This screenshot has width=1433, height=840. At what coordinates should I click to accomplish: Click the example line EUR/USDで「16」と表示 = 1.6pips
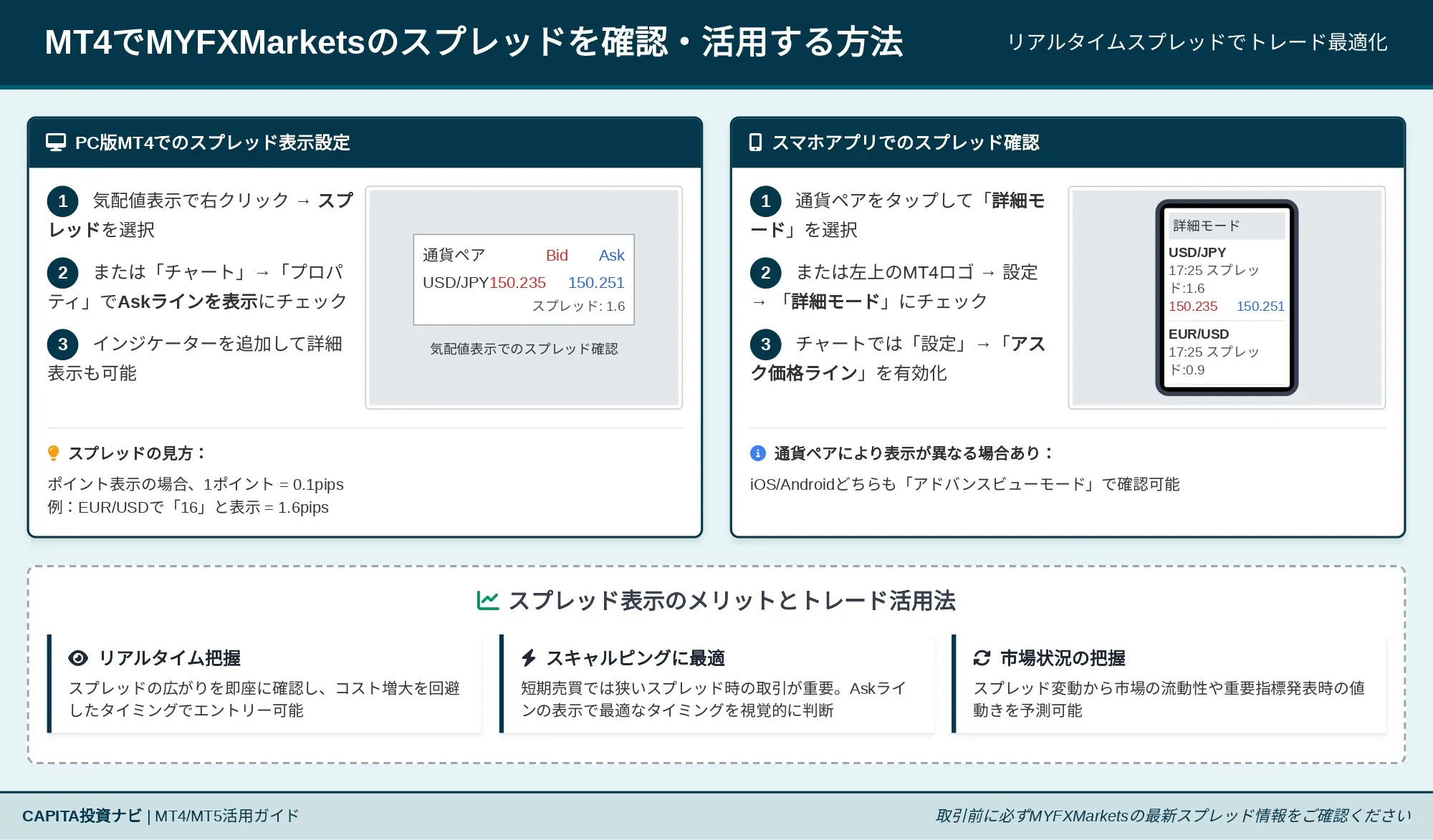pos(188,508)
